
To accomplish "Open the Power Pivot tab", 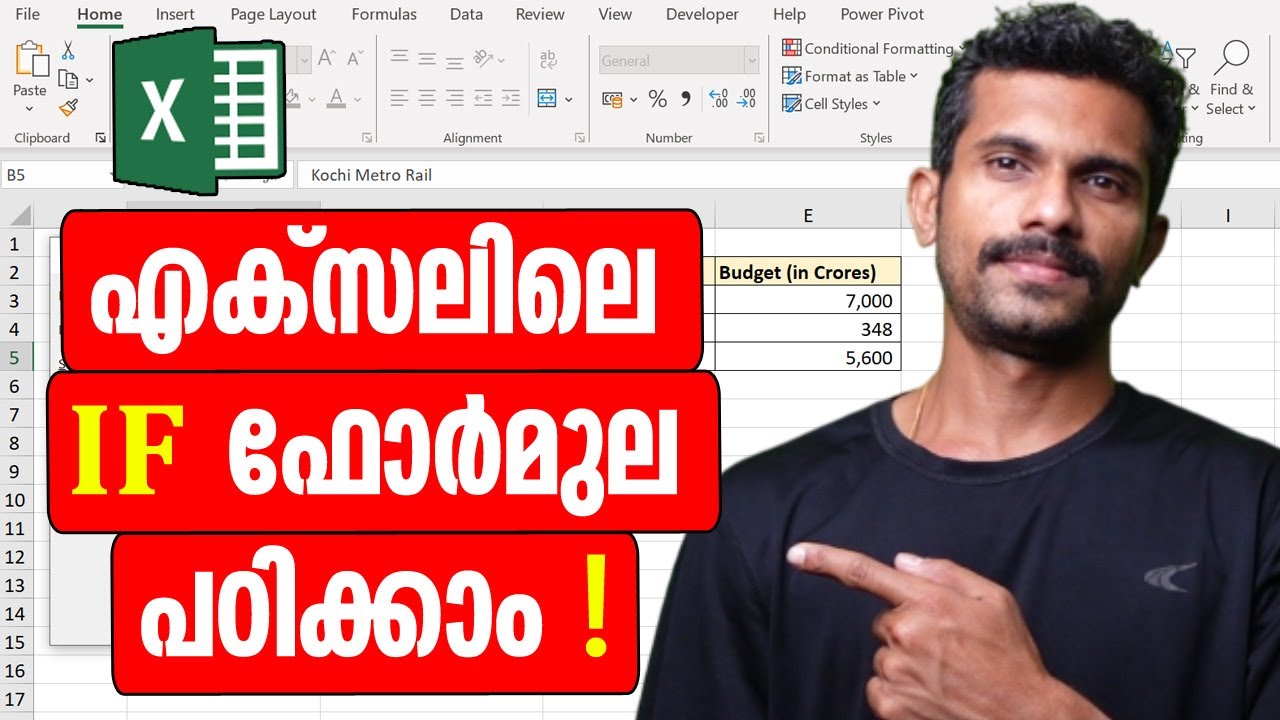I will pos(882,14).
